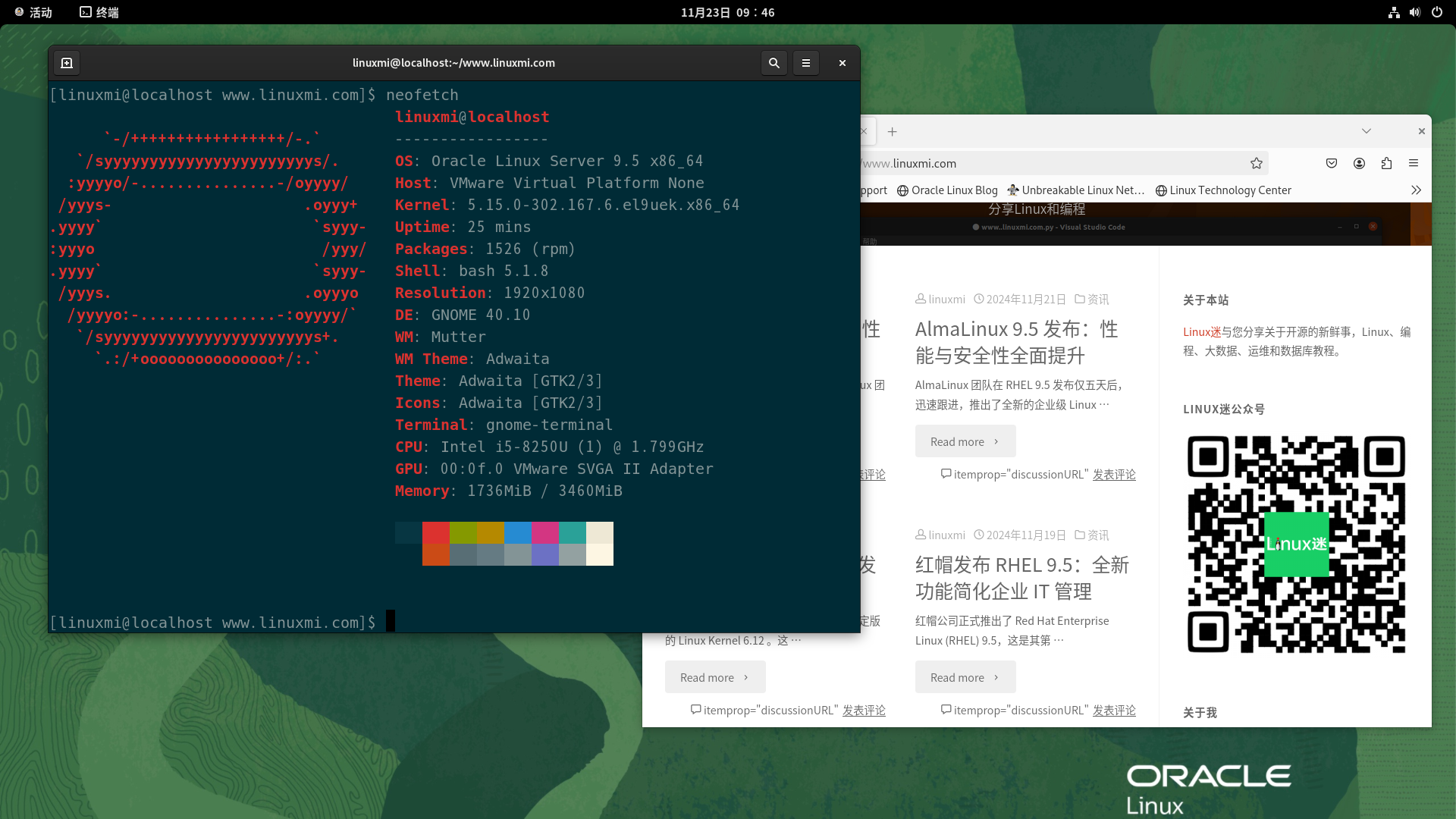The image size is (1456, 819).
Task: Close the current browser tab
Action: [x=864, y=131]
